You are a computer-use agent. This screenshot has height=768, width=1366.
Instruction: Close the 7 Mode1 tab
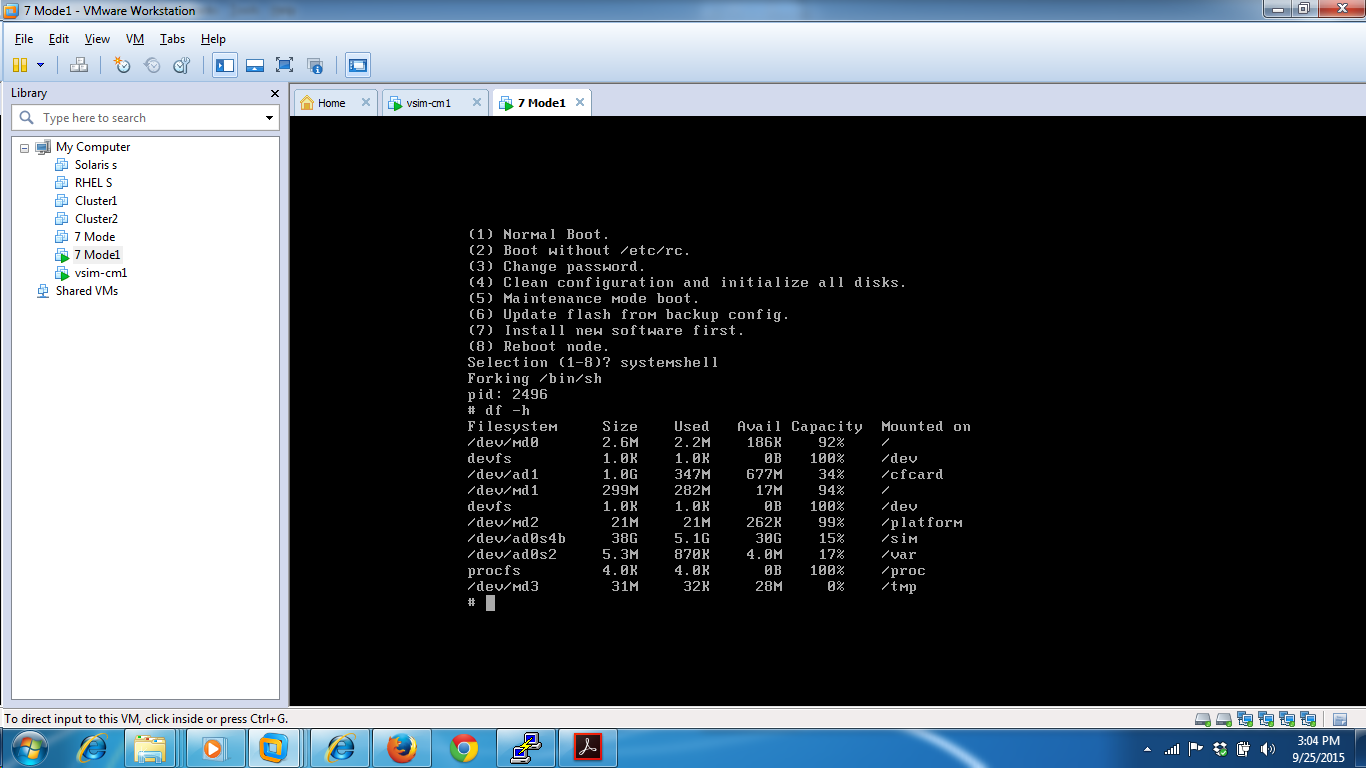578,102
